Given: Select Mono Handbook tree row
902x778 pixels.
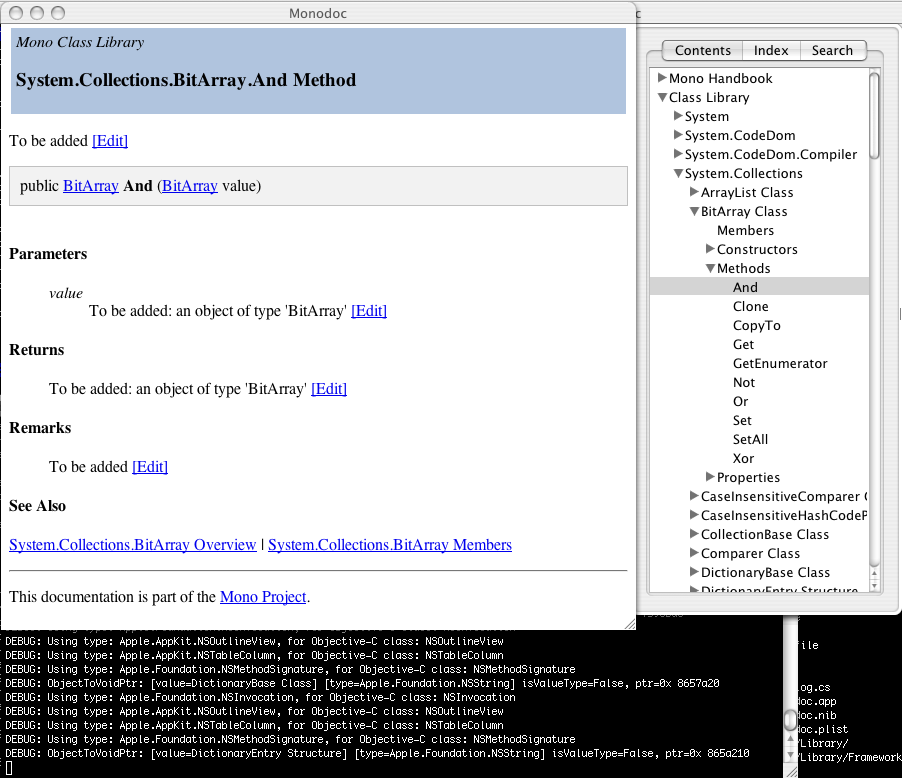Looking at the screenshot, I should point(759,78).
